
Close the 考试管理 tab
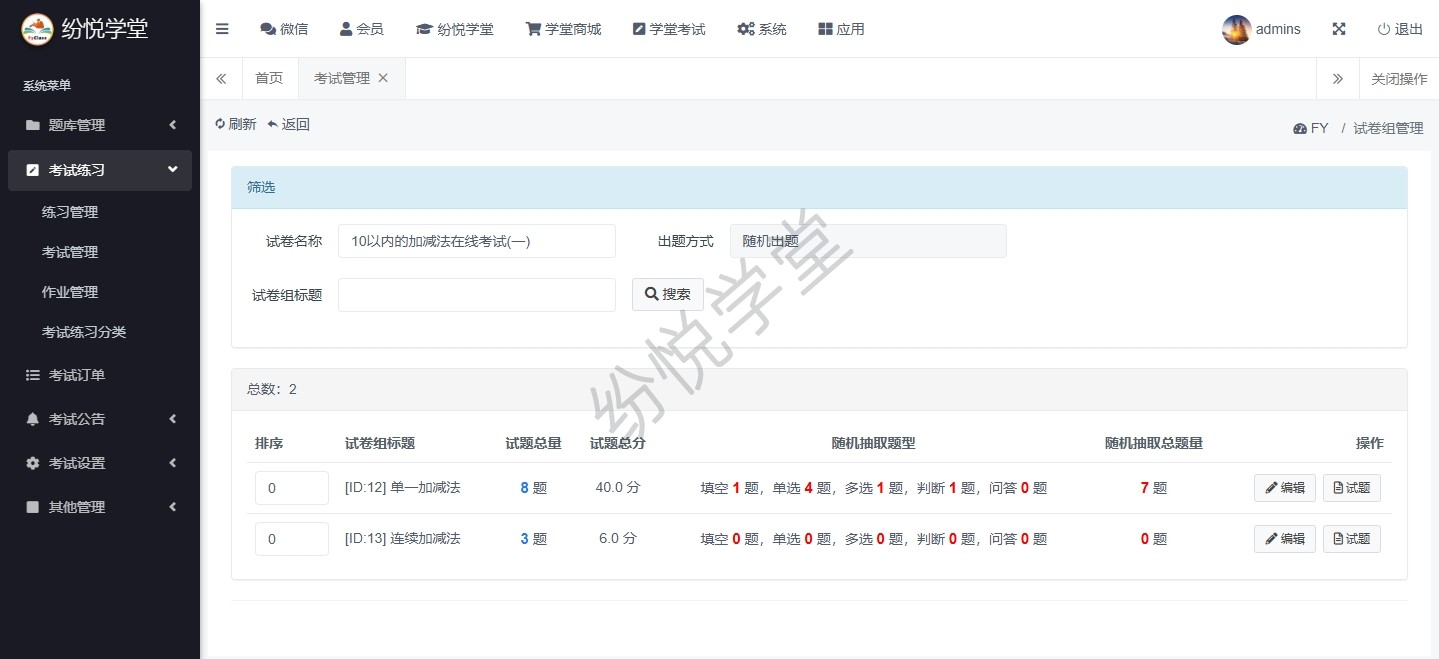point(383,78)
